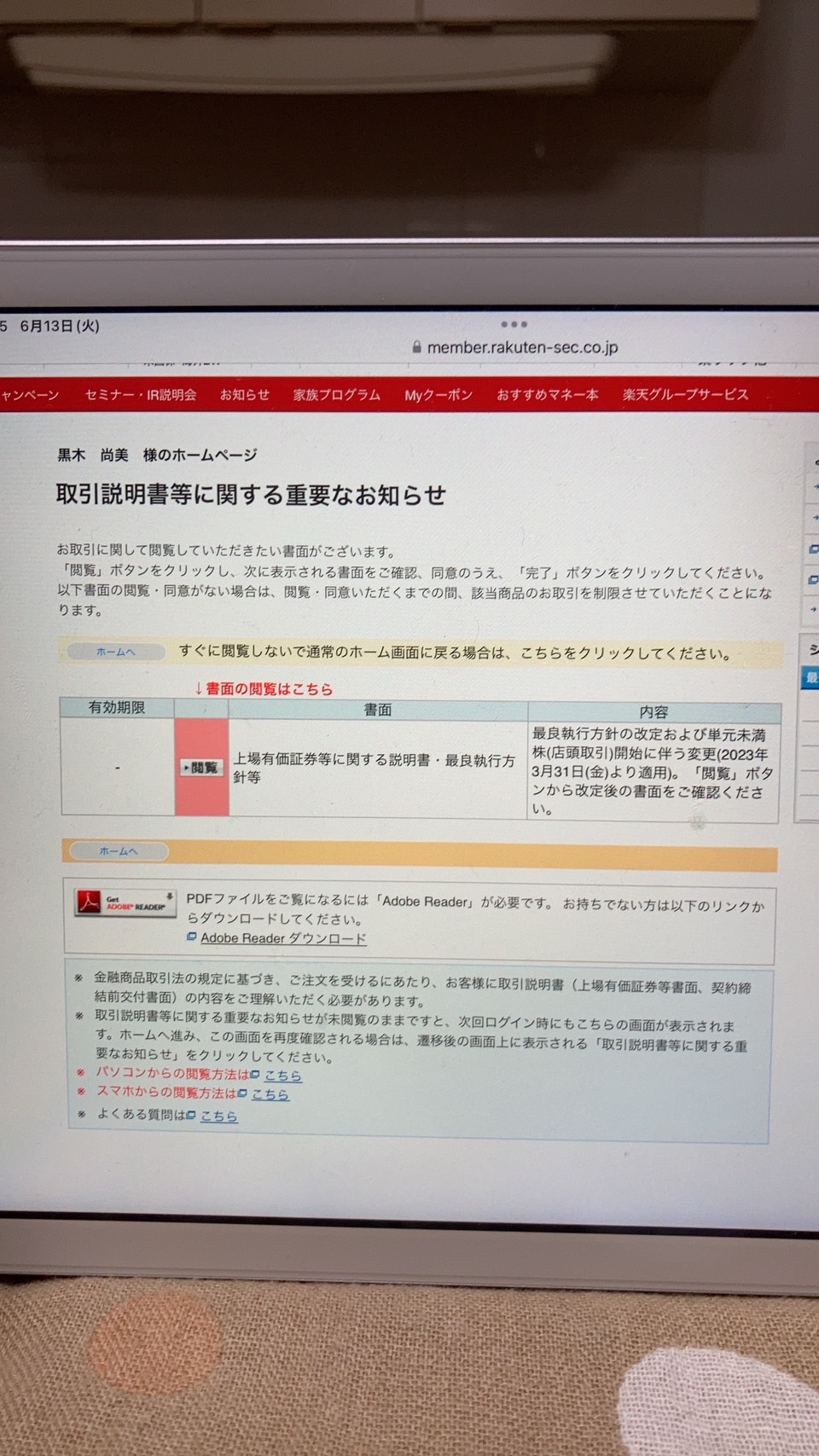
Task: Click the 書面 column header
Action: (378, 710)
